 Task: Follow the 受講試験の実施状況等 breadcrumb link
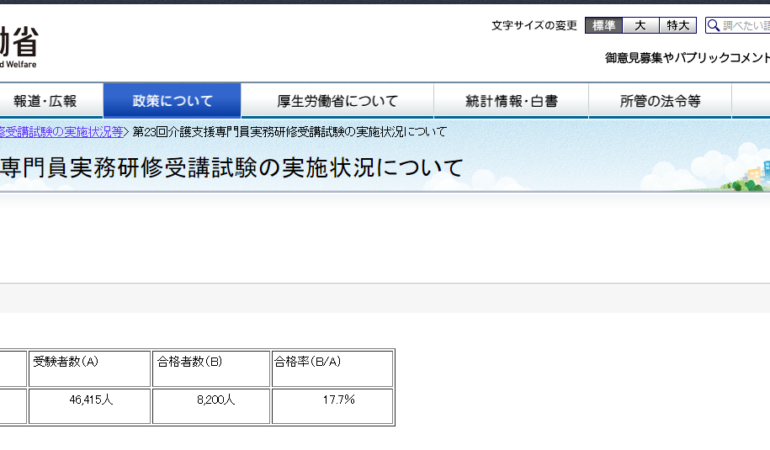click(61, 132)
